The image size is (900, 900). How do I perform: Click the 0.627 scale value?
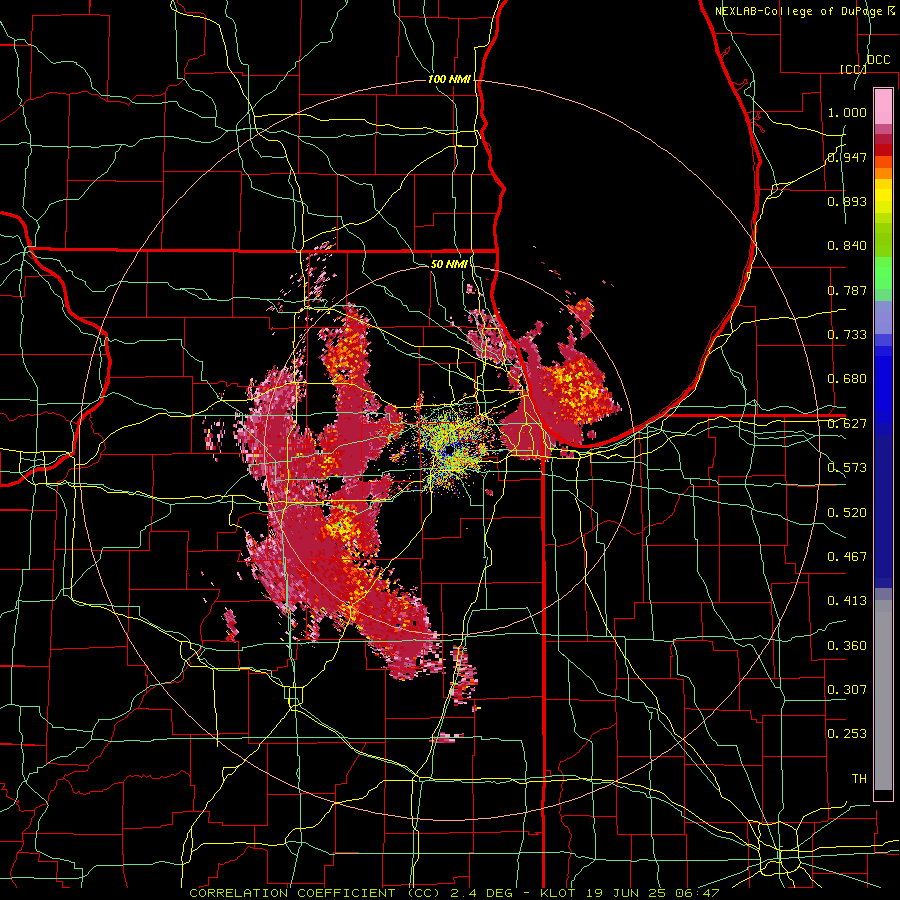tap(847, 424)
